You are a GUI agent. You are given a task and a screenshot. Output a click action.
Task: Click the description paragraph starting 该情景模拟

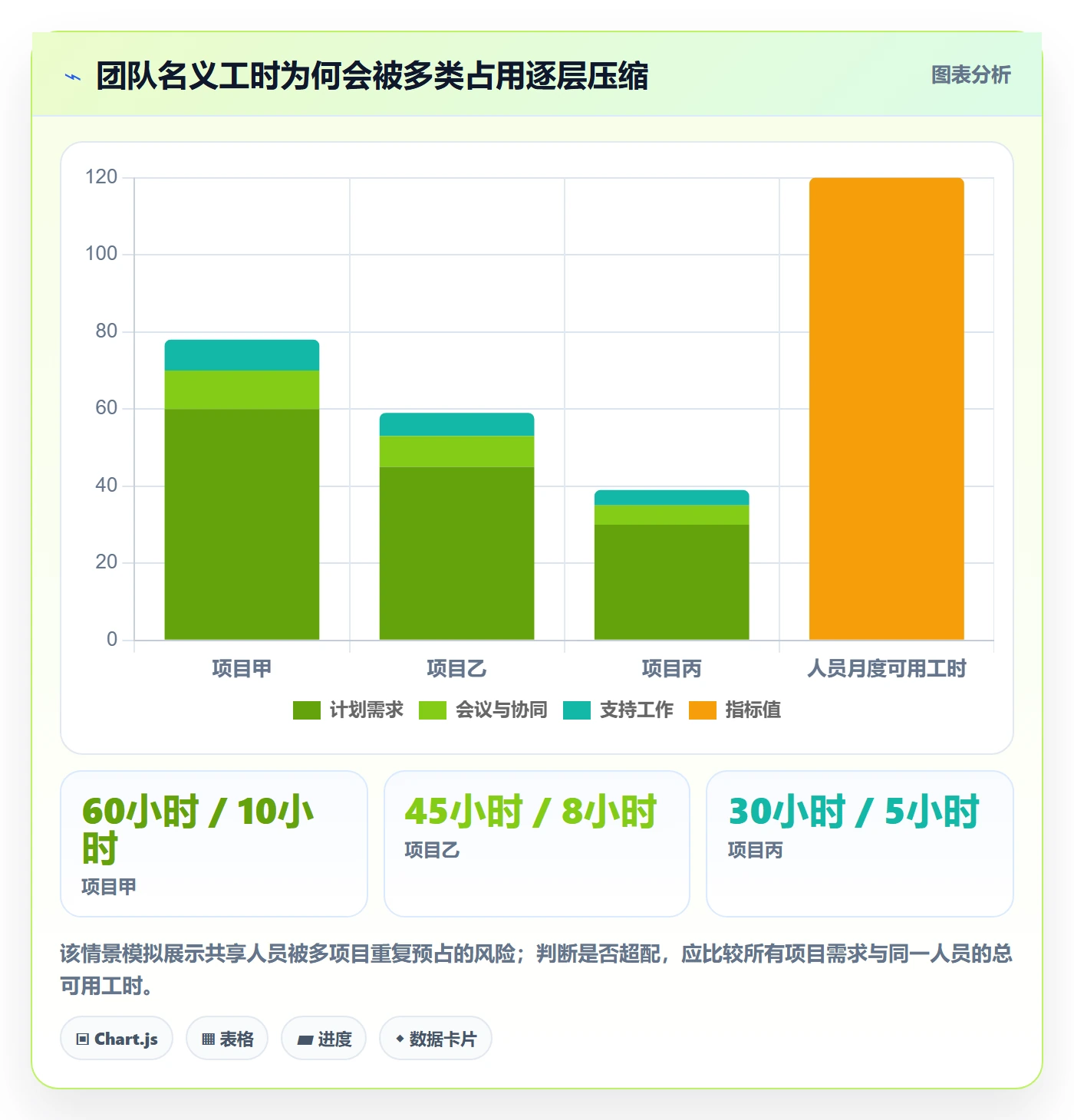tap(536, 970)
